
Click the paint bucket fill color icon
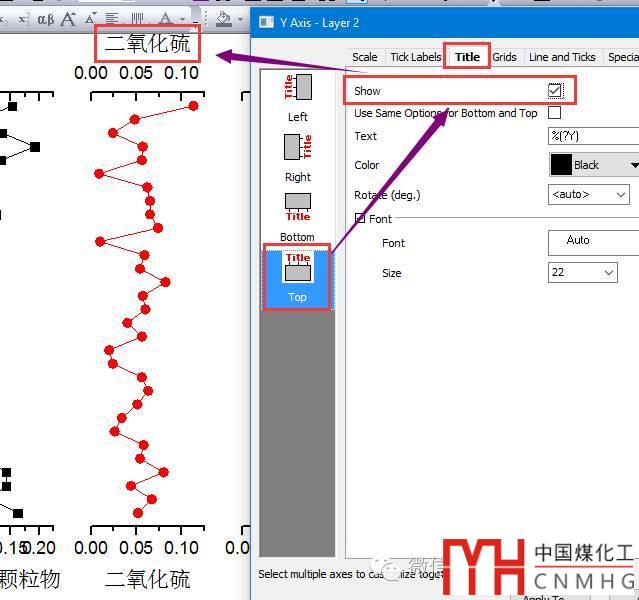[224, 19]
